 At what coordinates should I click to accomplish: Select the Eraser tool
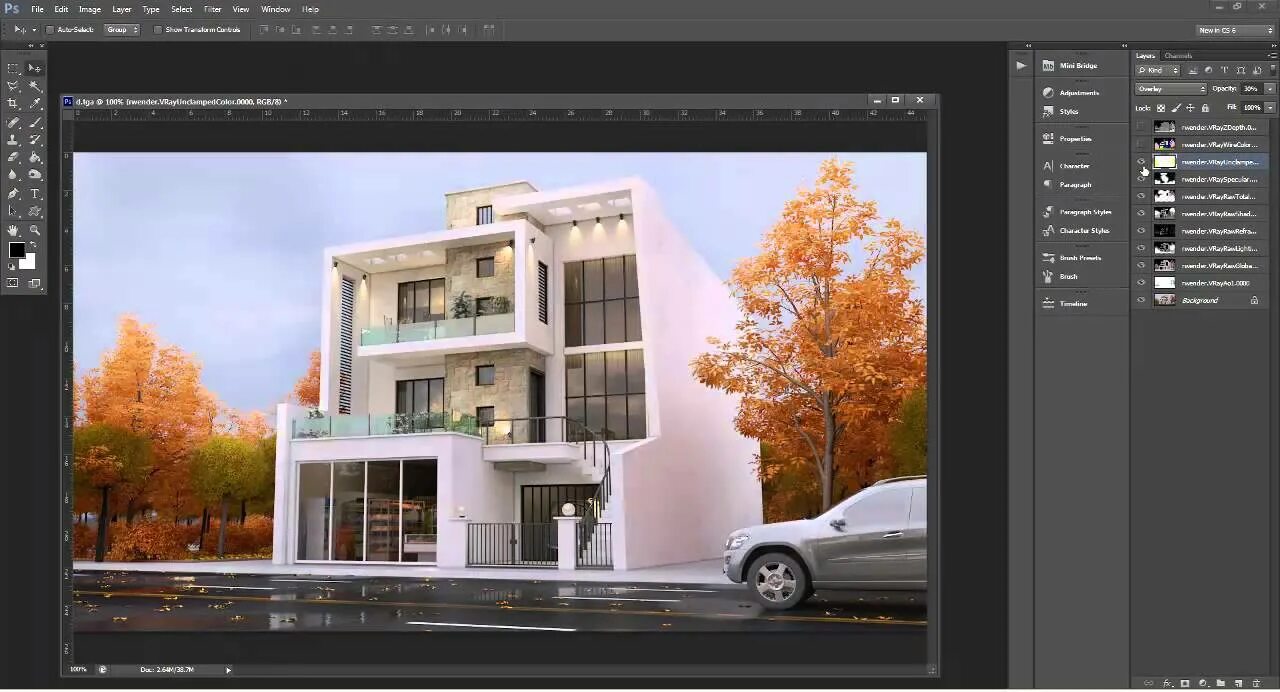[x=13, y=157]
